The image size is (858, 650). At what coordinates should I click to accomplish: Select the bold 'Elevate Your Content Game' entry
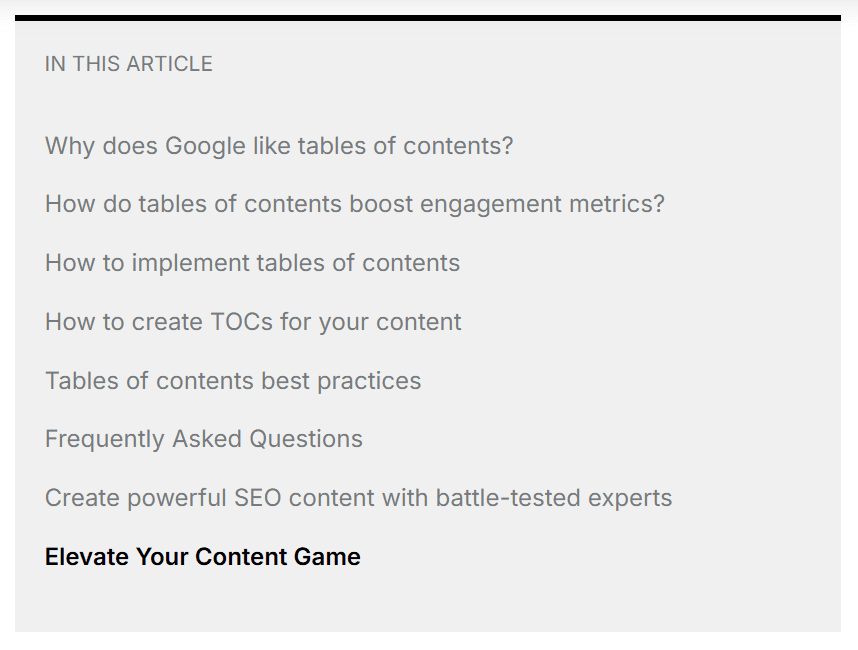pos(203,557)
